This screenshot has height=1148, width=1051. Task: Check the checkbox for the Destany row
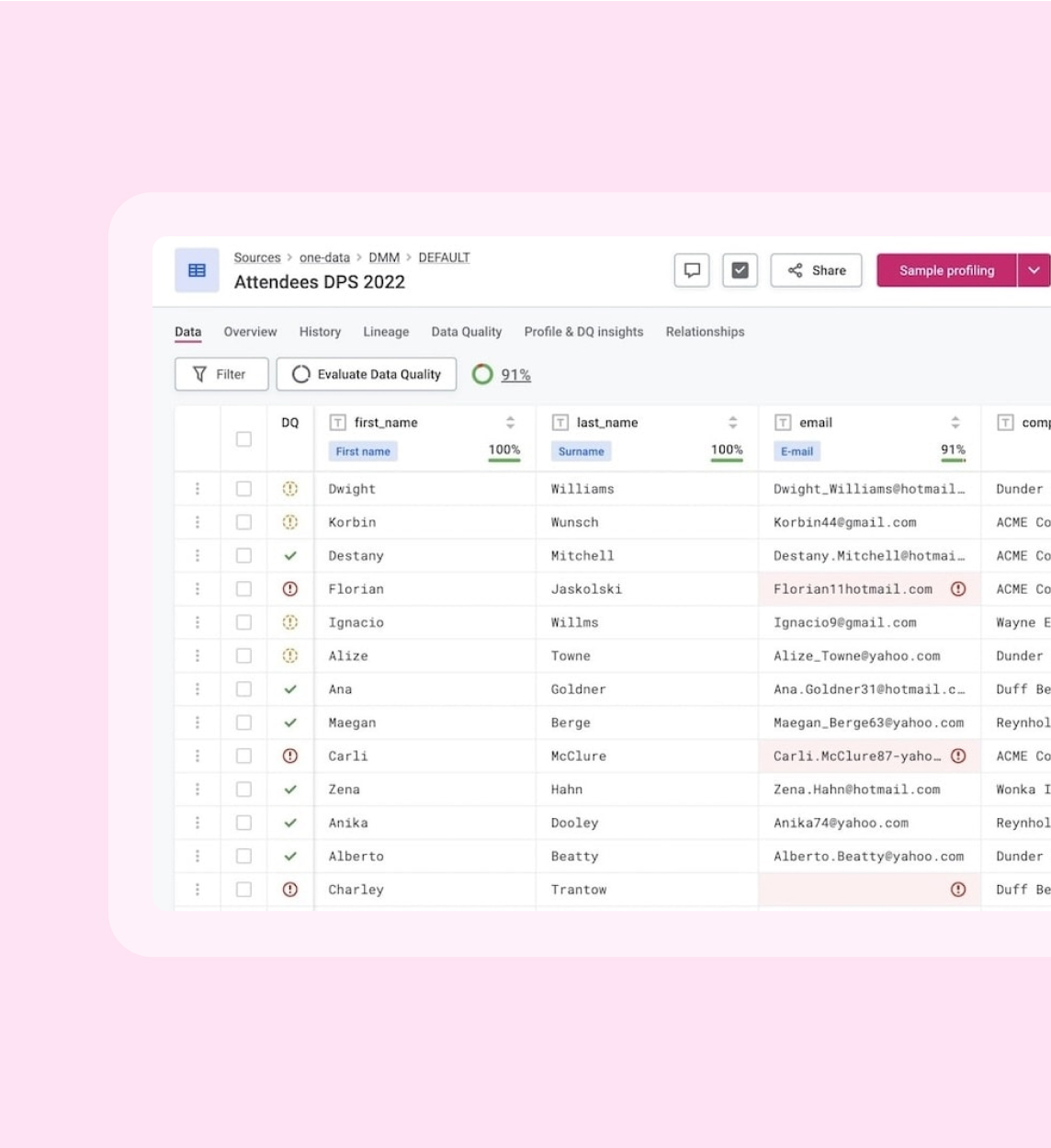(243, 556)
